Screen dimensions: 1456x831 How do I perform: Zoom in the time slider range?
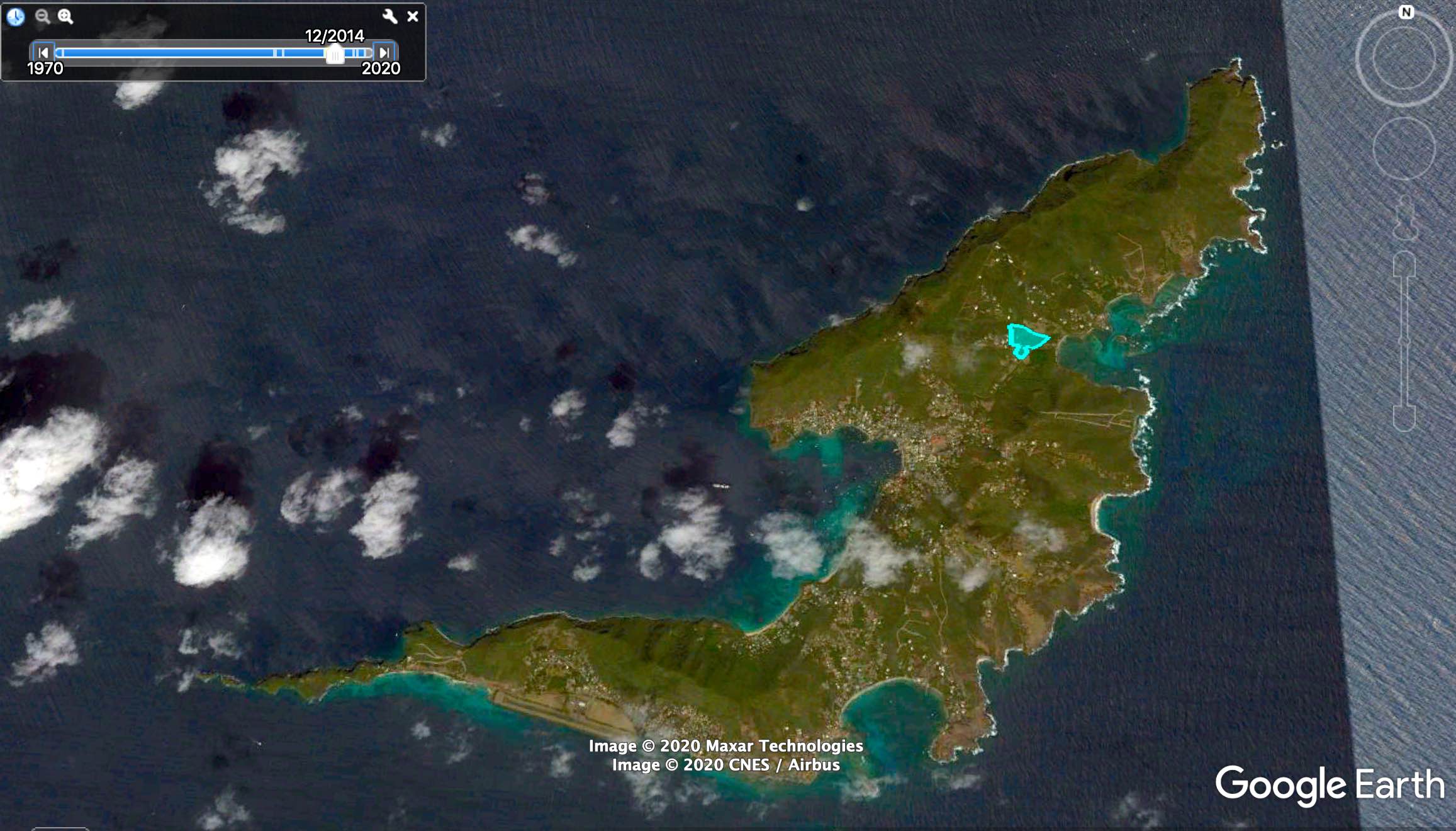(x=65, y=17)
